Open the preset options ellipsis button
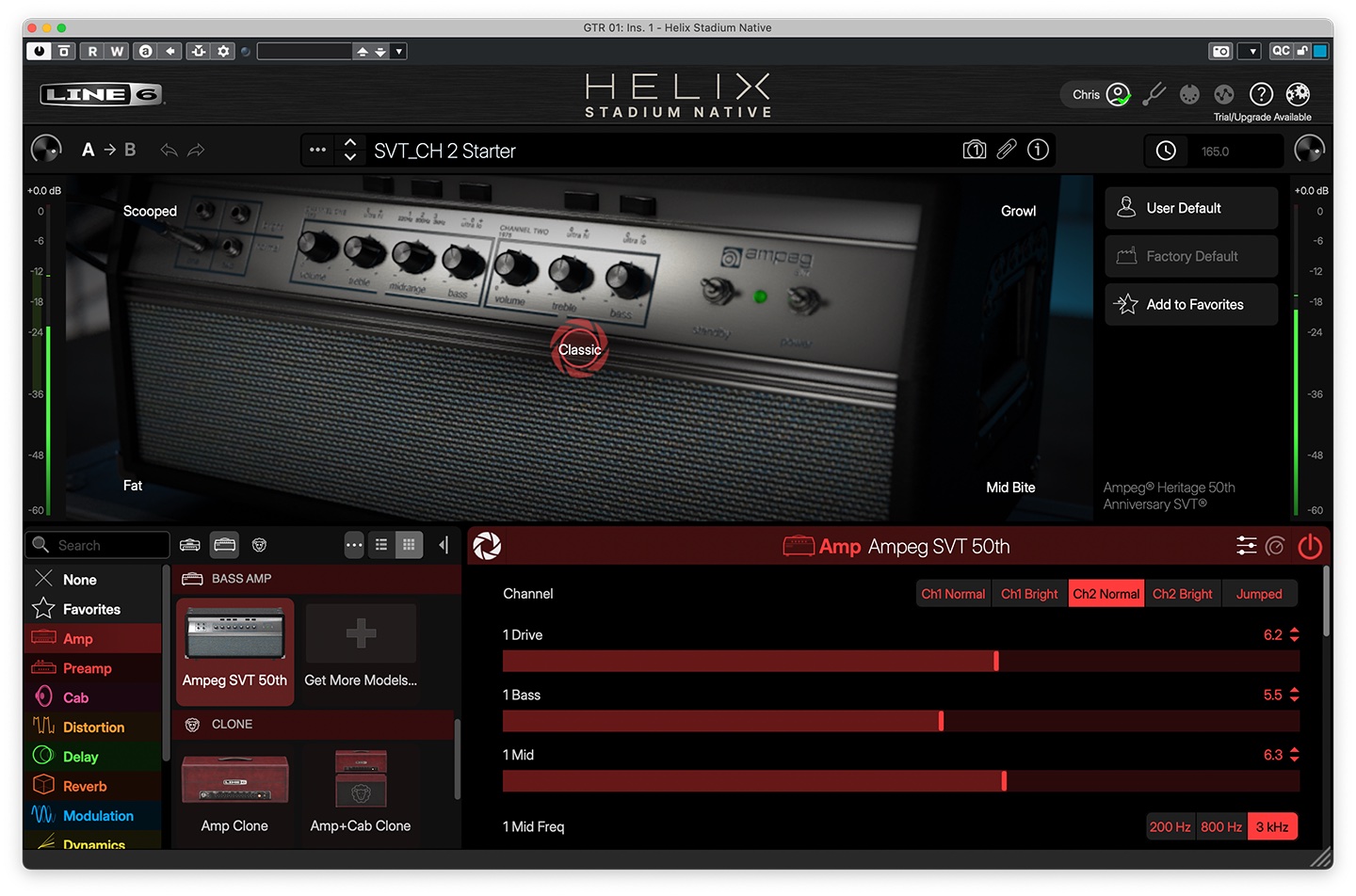The width and height of the screenshot is (1356, 896). click(x=318, y=150)
